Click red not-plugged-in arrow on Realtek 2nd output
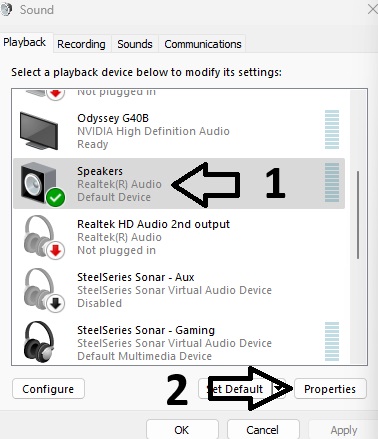Image resolution: width=378 pixels, height=439 pixels. [x=56, y=250]
